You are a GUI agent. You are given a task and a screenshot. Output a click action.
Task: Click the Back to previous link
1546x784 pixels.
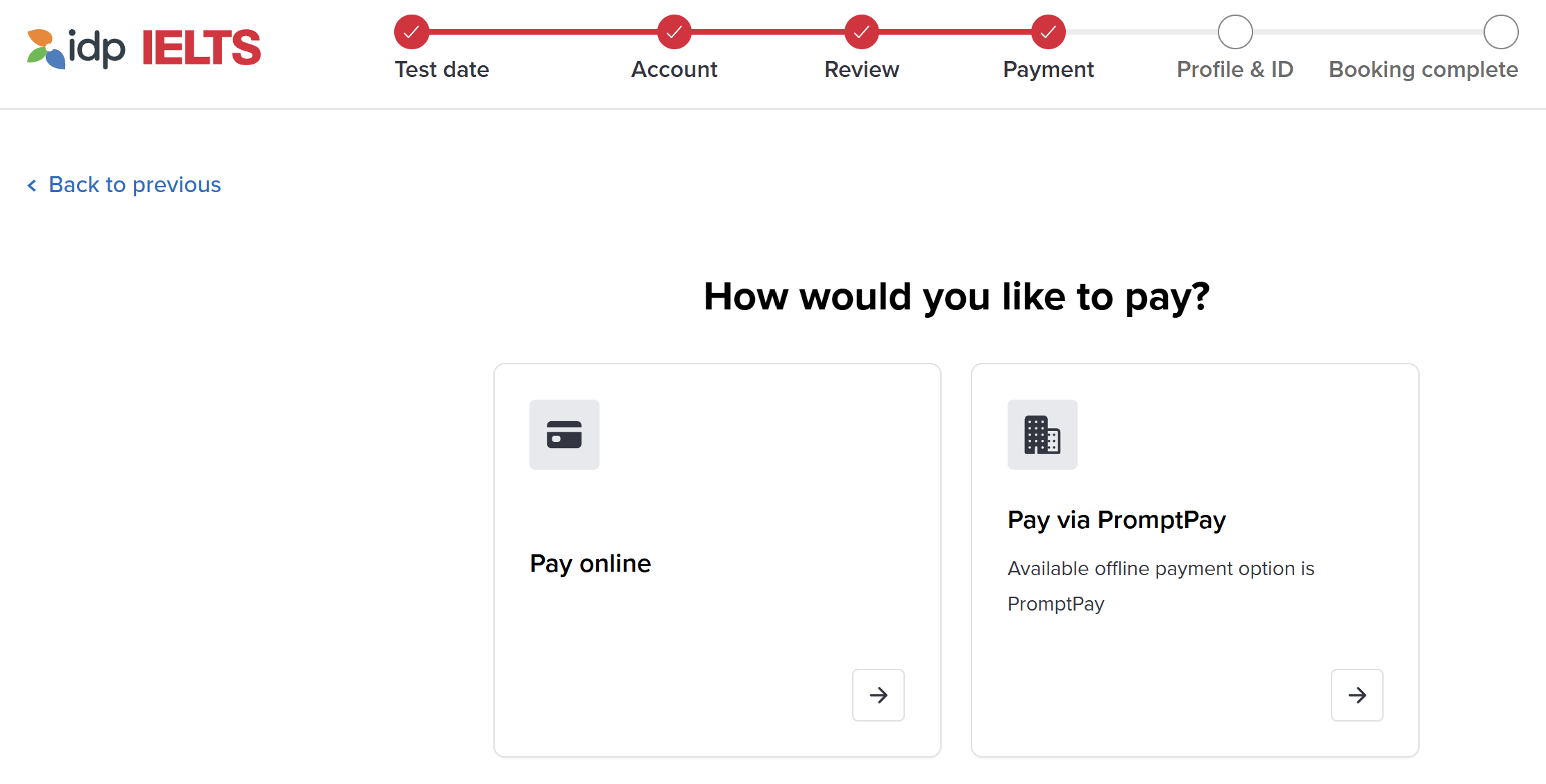135,185
